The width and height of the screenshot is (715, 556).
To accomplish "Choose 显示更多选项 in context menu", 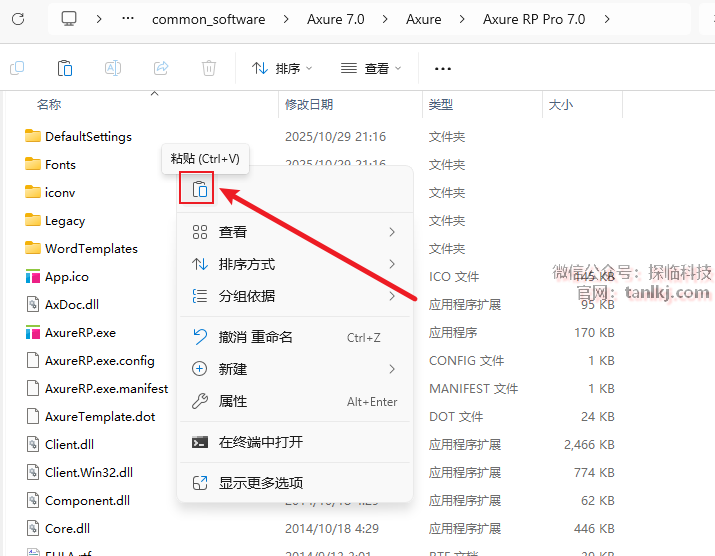I will click(295, 483).
